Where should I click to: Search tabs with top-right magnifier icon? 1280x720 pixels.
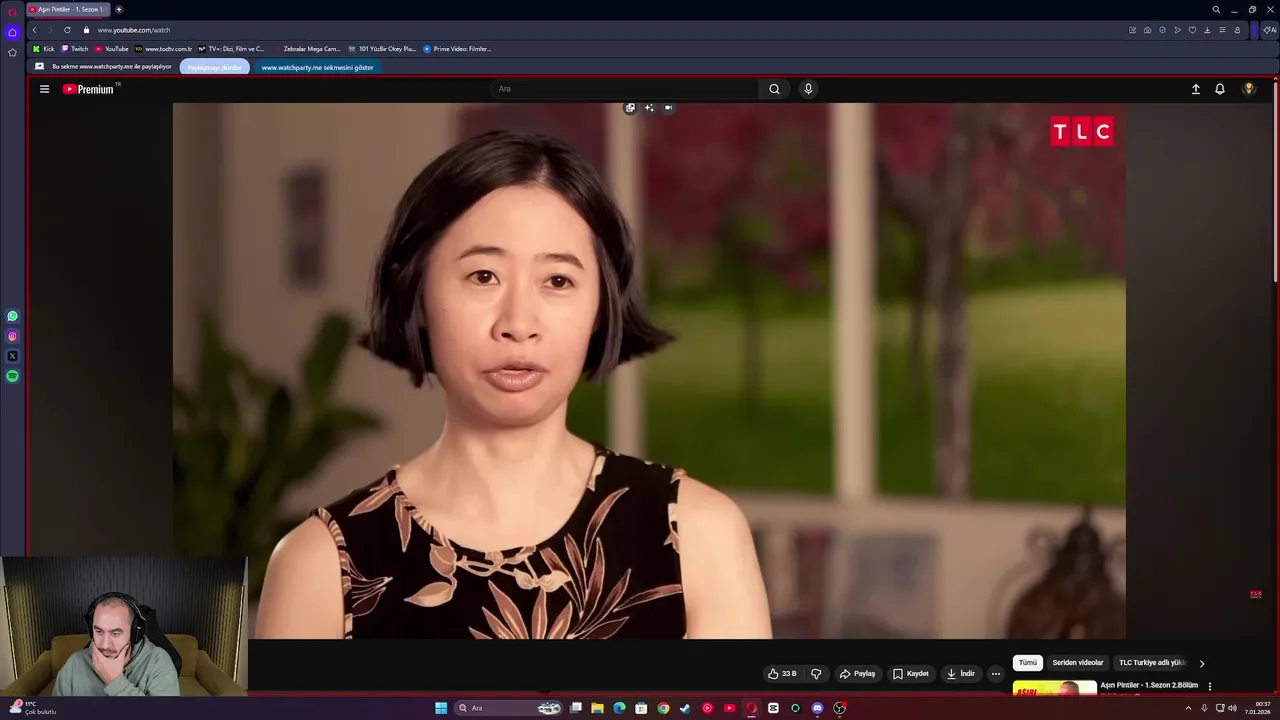1216,9
